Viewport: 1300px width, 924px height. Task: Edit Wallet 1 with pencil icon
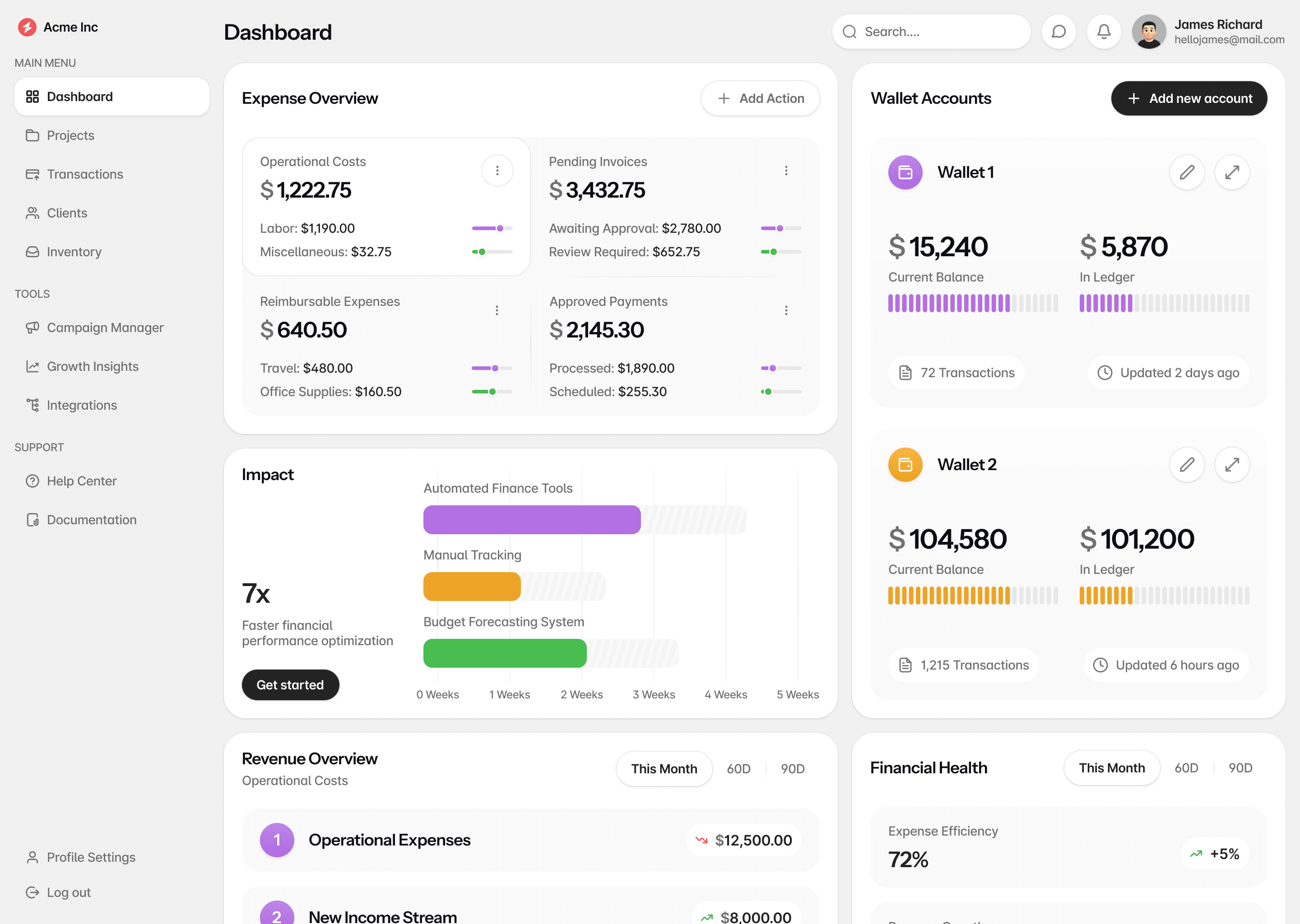pyautogui.click(x=1187, y=172)
